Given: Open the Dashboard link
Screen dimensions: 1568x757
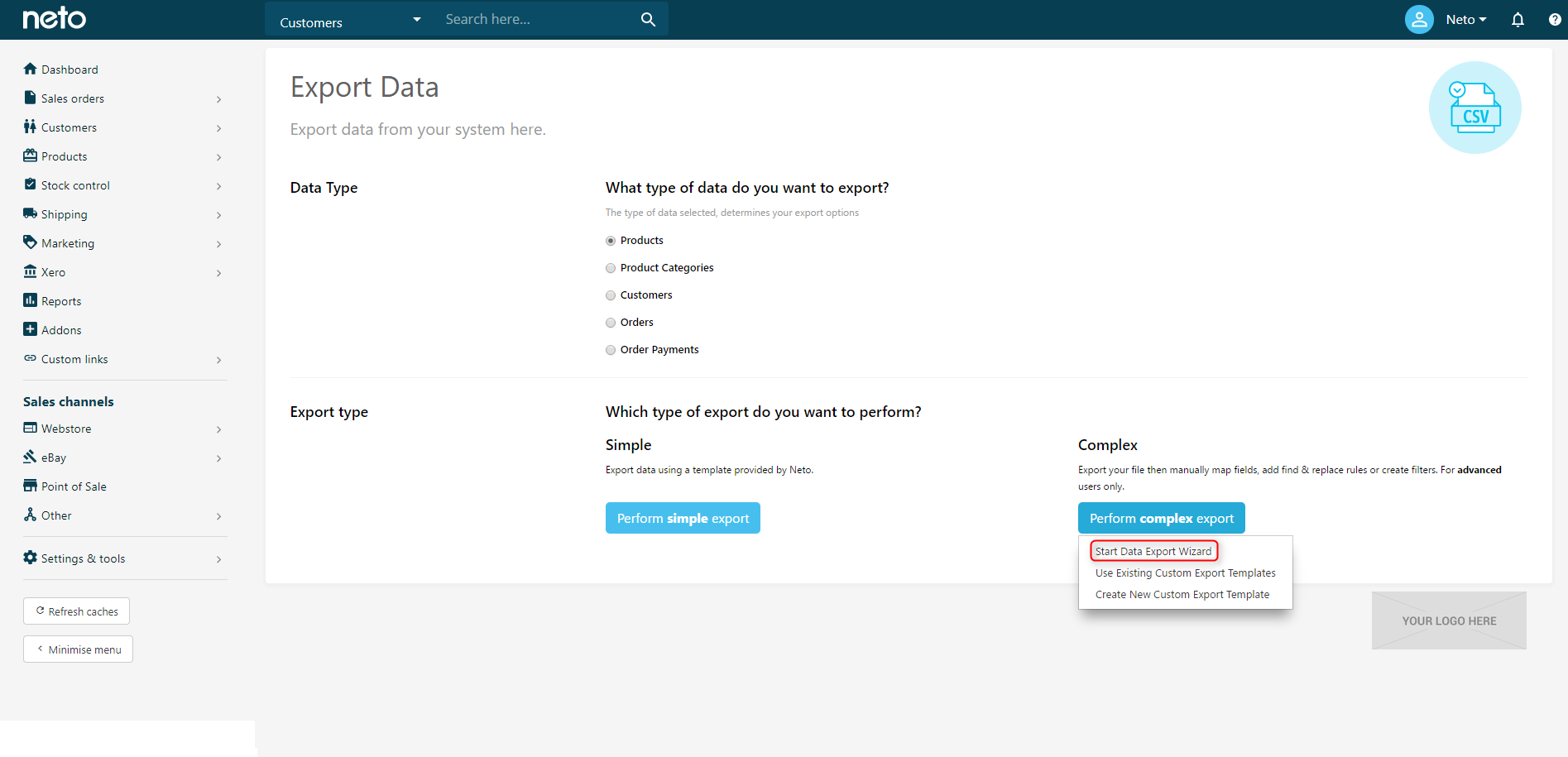Looking at the screenshot, I should [70, 69].
